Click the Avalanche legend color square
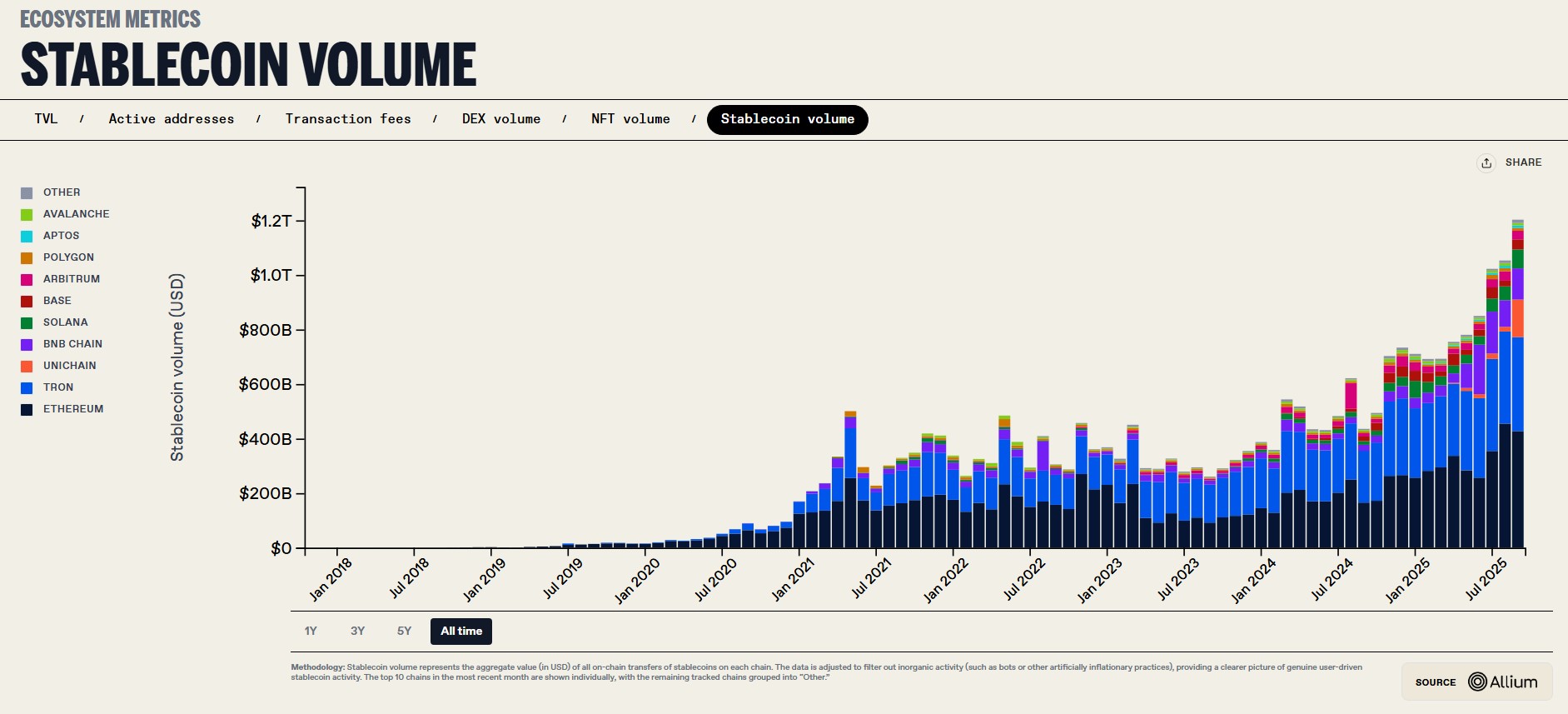The height and width of the screenshot is (714, 1568). tap(27, 214)
